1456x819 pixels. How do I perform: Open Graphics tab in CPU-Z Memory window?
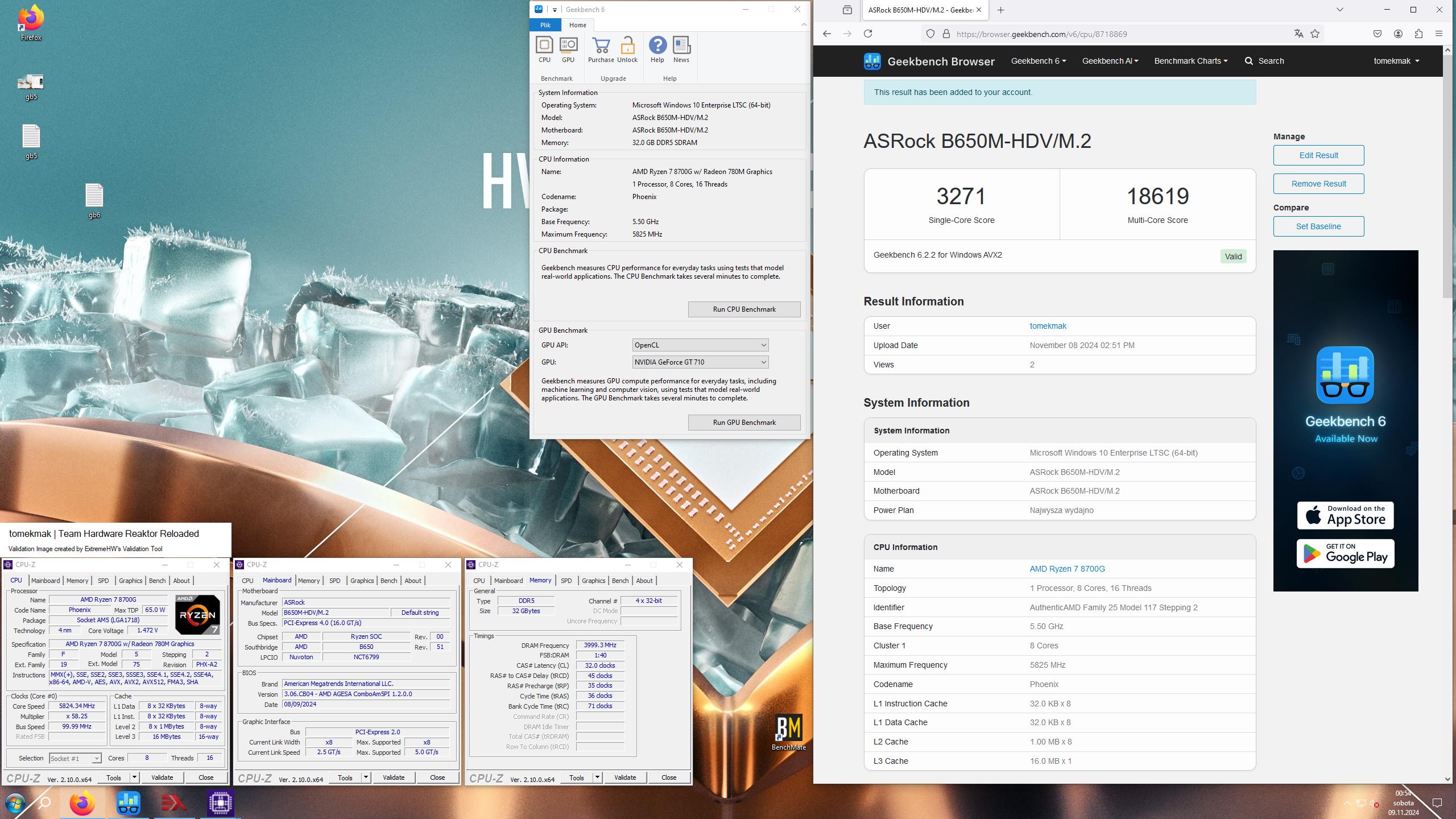click(x=593, y=581)
